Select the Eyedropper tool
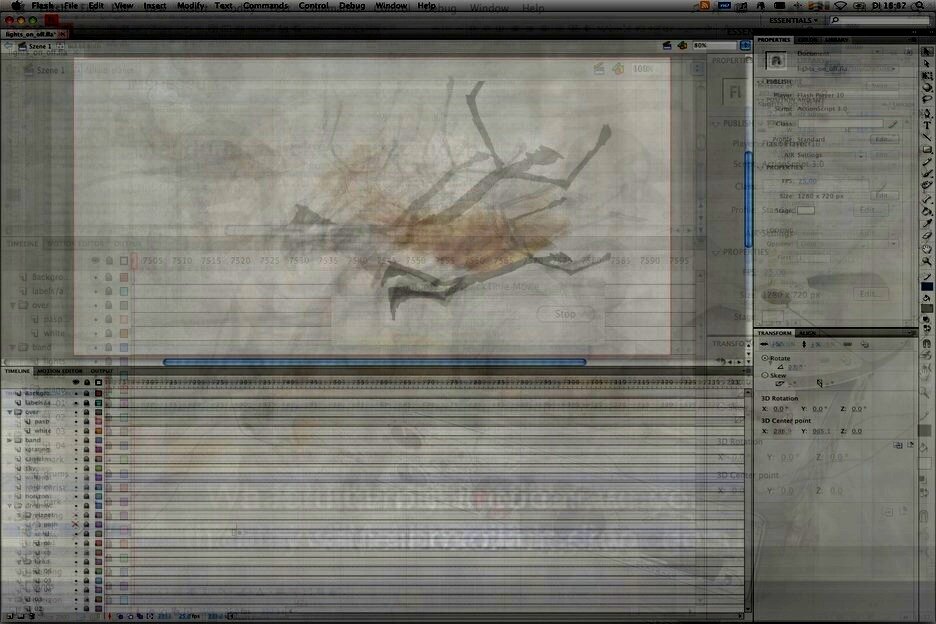The image size is (936, 624). (927, 223)
